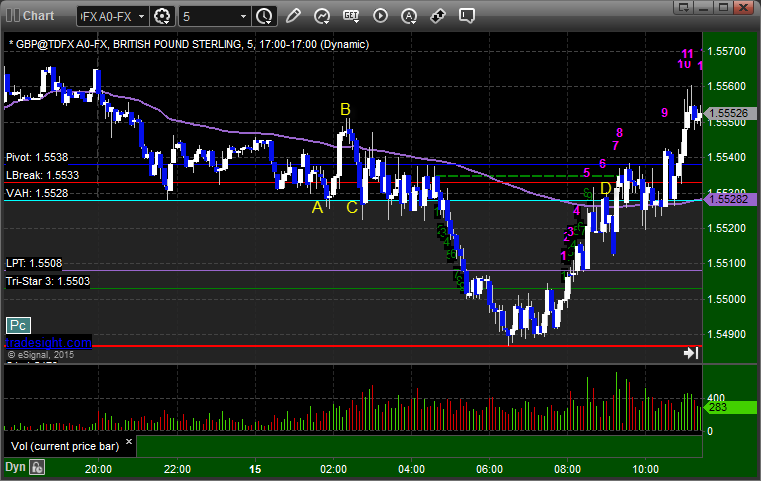
Task: Click the 15 date axis label
Action: 255,469
